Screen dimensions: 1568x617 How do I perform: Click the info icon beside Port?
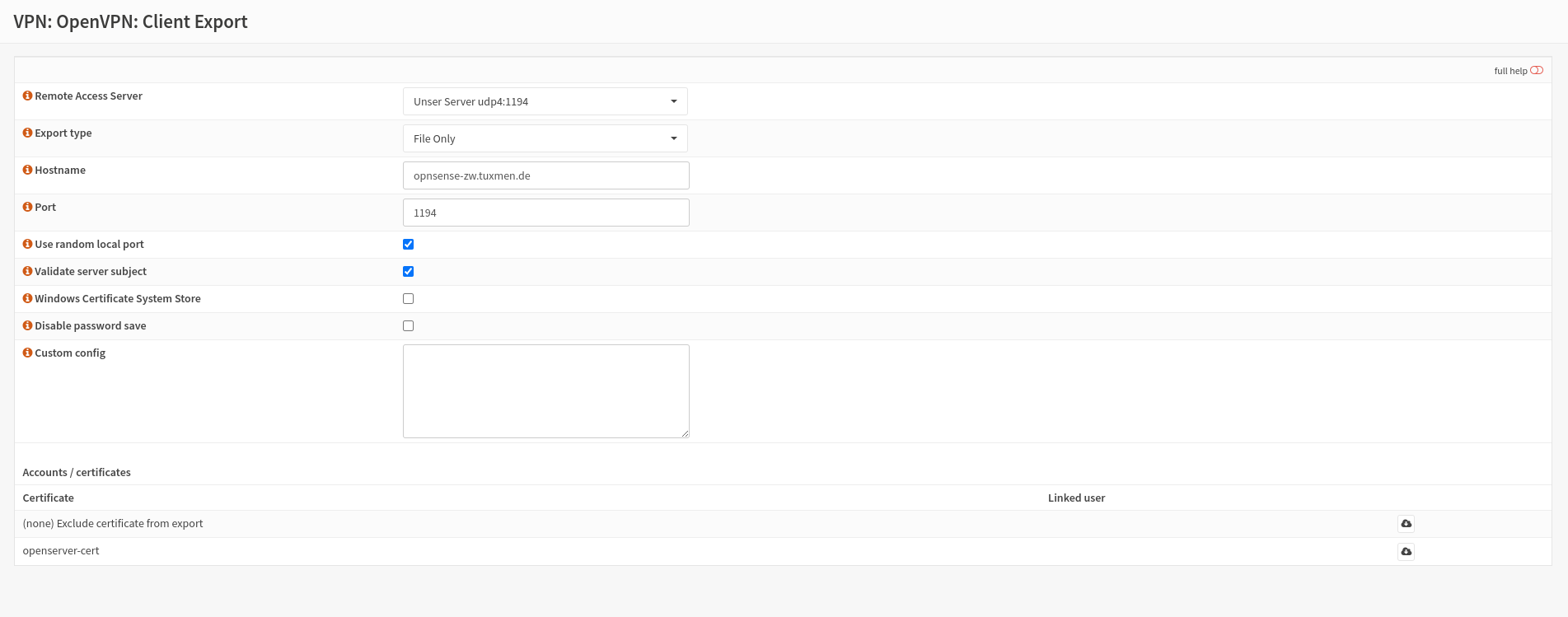pos(27,207)
